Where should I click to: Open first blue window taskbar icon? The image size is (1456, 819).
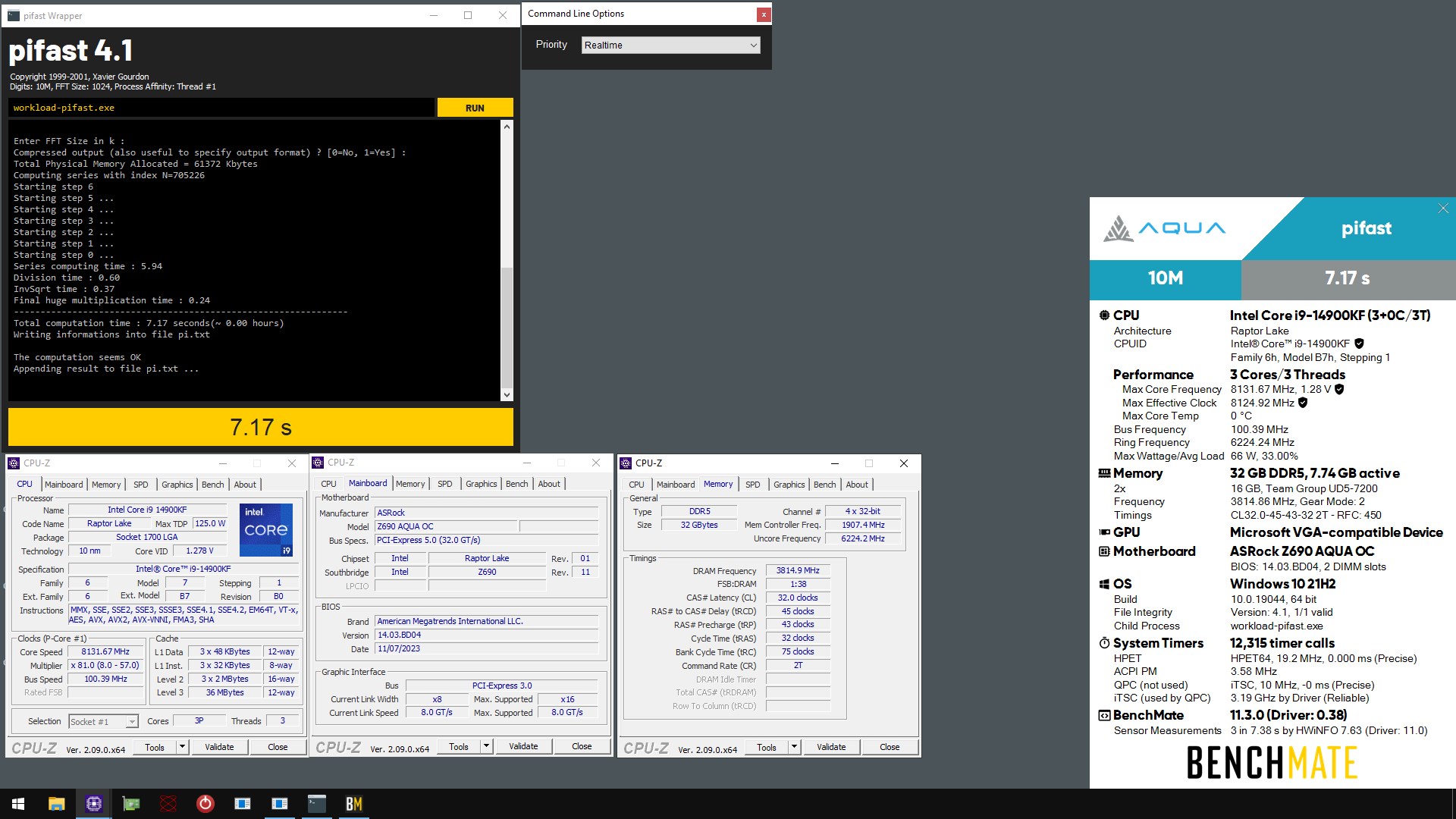pyautogui.click(x=243, y=804)
